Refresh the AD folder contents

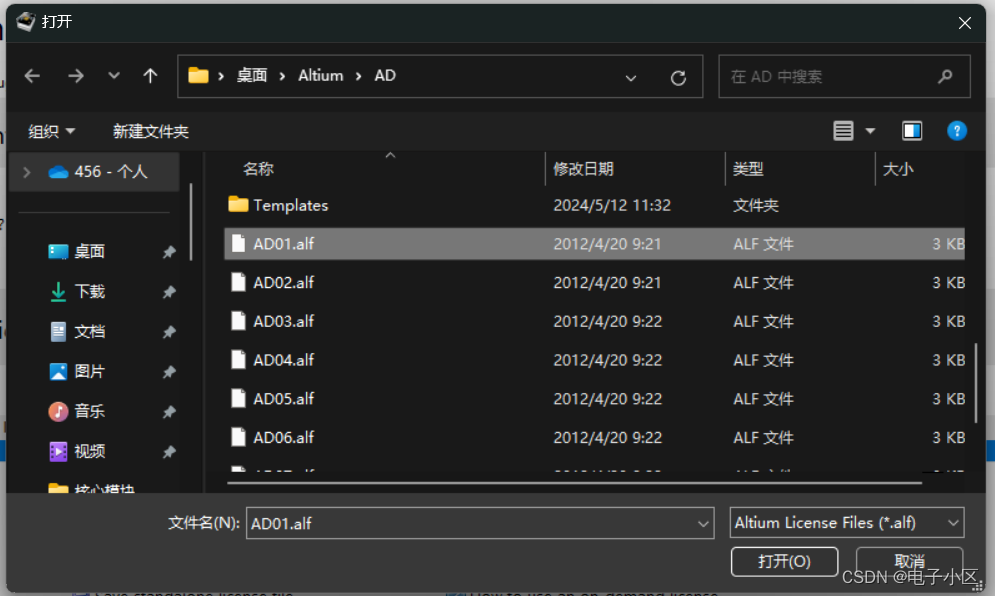678,76
